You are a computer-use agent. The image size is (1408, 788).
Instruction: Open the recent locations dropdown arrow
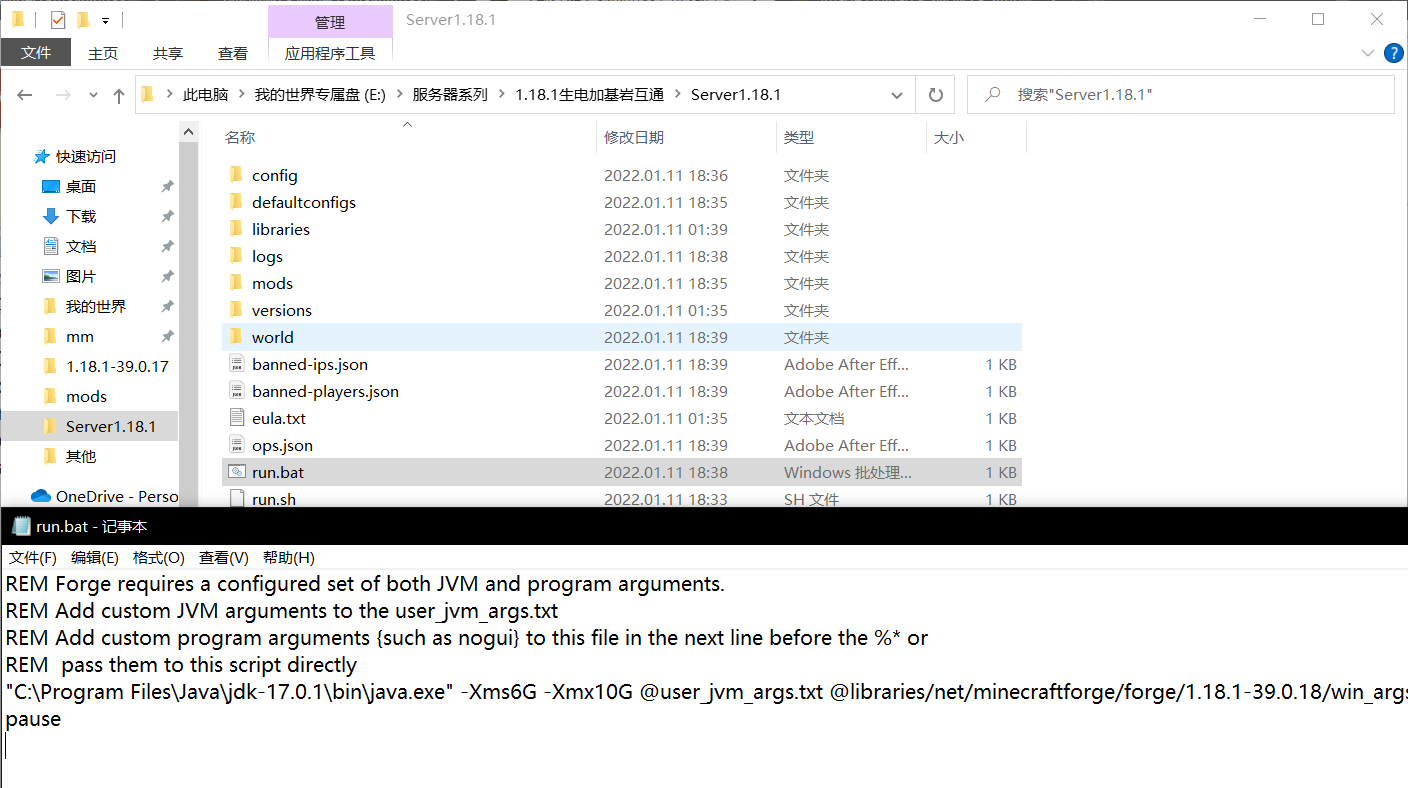tap(94, 95)
